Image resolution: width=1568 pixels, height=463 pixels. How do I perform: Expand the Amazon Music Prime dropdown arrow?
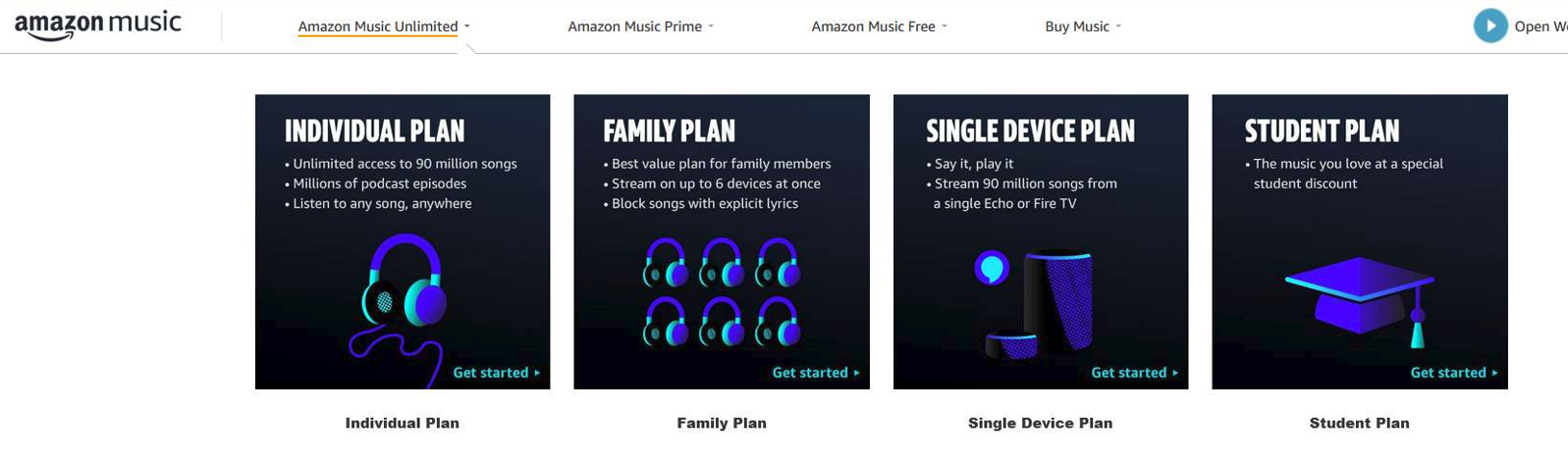click(x=711, y=26)
